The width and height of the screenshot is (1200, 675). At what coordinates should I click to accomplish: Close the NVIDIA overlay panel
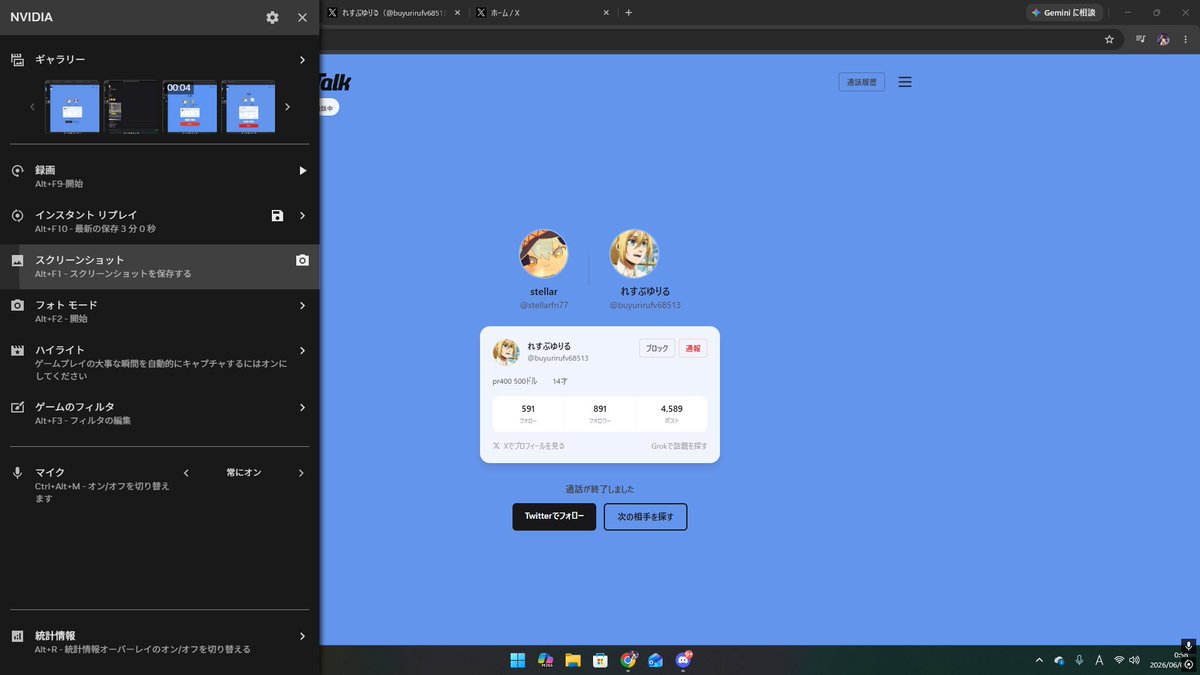[302, 17]
